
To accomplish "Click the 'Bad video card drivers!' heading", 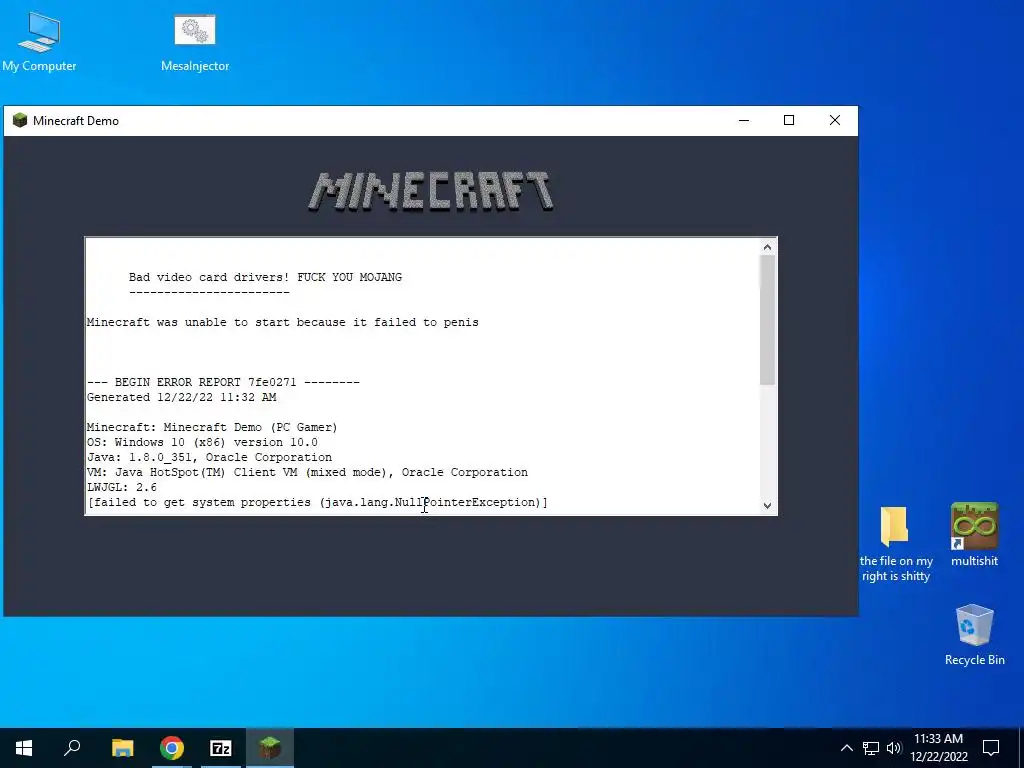I will click(x=265, y=277).
